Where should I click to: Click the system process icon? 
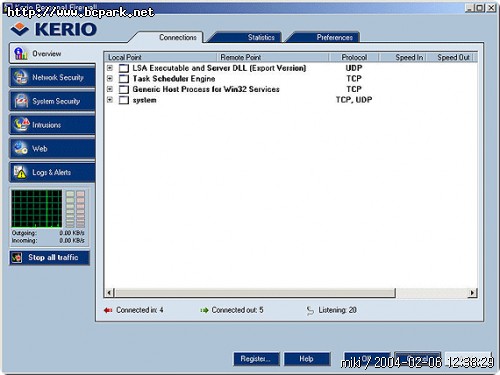point(124,100)
